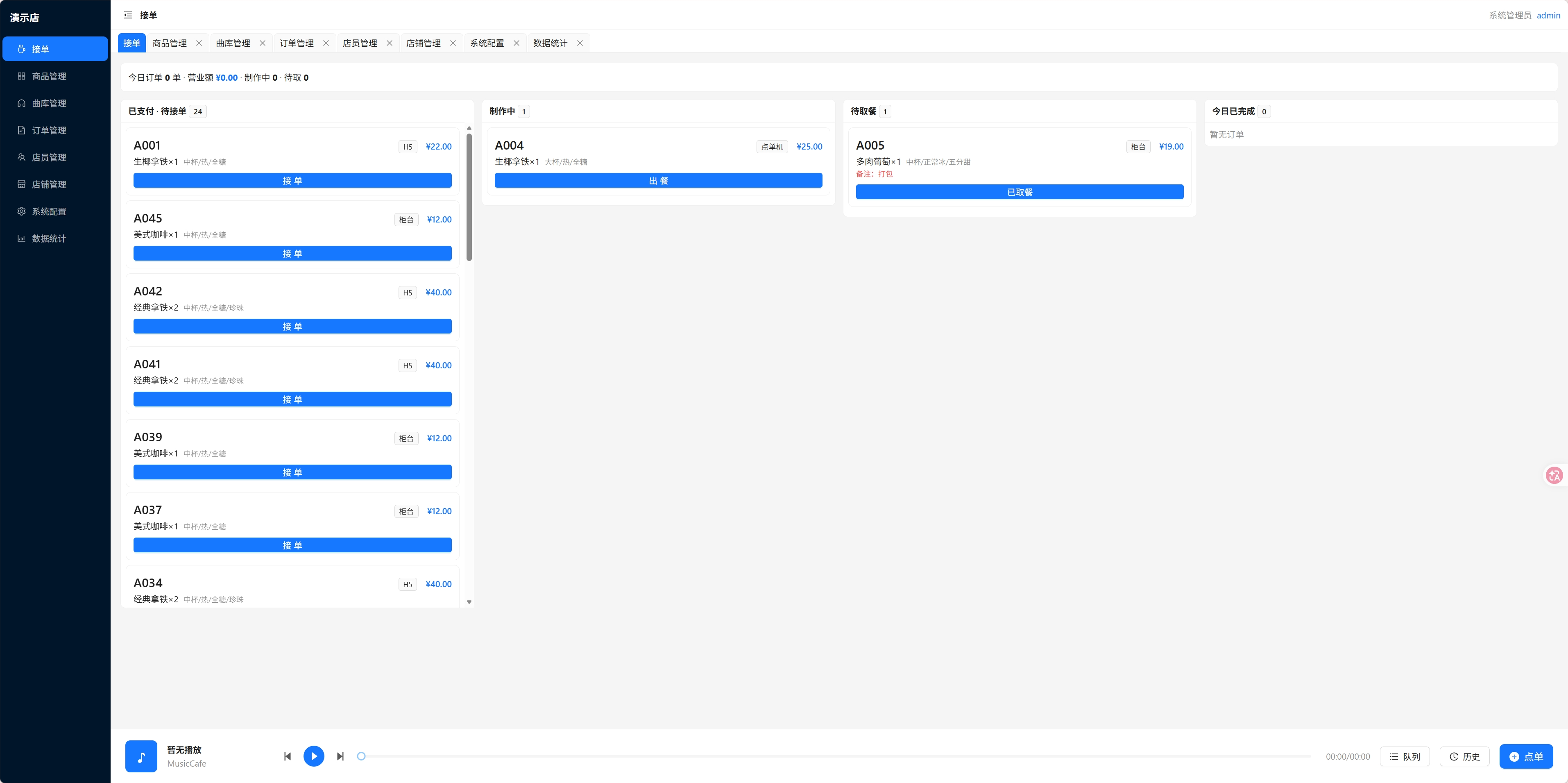
Task: Open 店铺管理 in the sidebar
Action: 55,184
